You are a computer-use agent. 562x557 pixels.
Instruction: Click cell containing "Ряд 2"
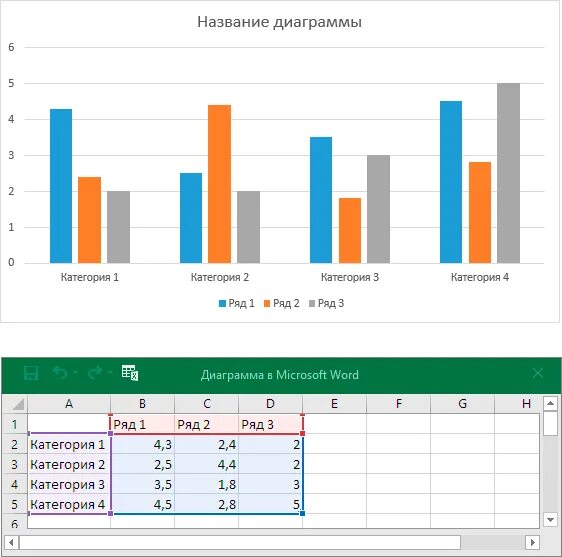[206, 424]
